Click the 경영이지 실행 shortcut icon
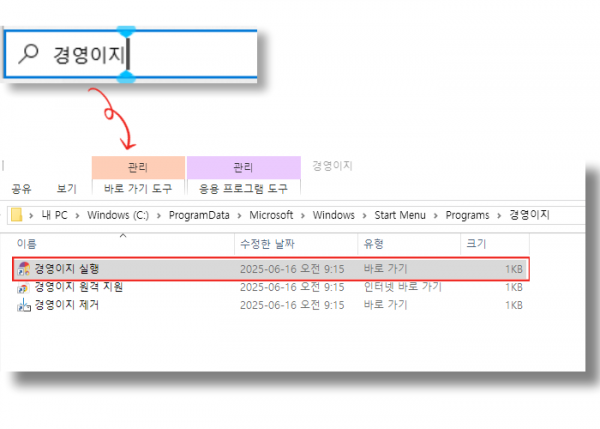This screenshot has height=429, width=600. pyautogui.click(x=24, y=269)
